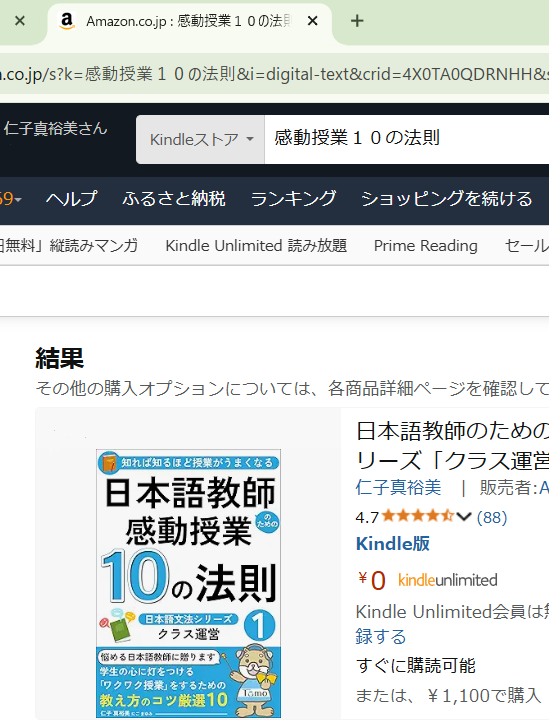Click the search box containing 感動授業１０の法則
549x722 pixels.
tap(407, 139)
